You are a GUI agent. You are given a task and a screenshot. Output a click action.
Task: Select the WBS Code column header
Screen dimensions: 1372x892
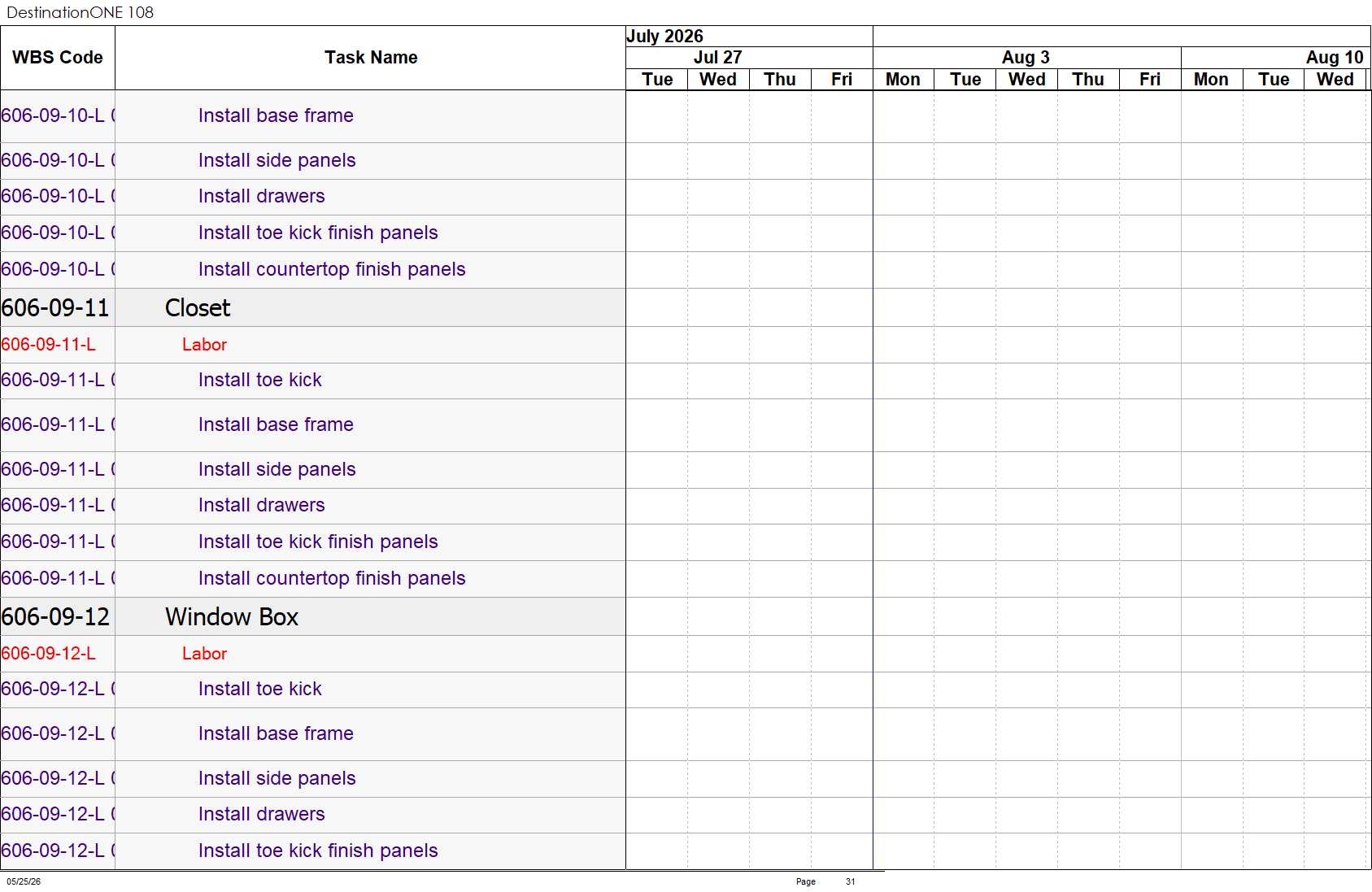[x=58, y=58]
